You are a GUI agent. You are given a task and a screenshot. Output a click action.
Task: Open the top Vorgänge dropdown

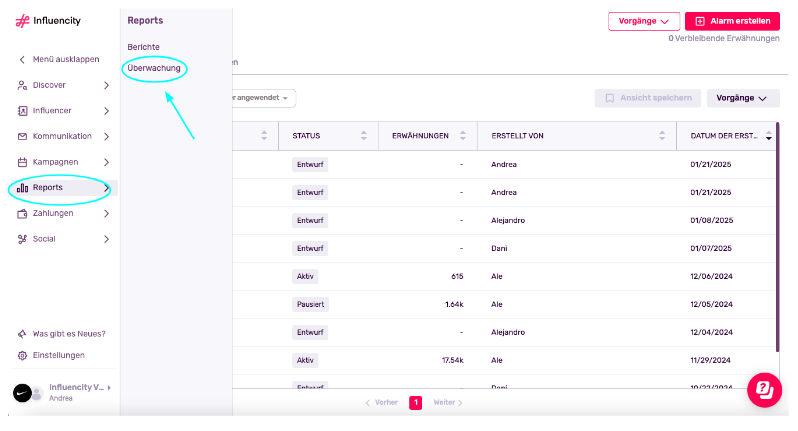[644, 21]
